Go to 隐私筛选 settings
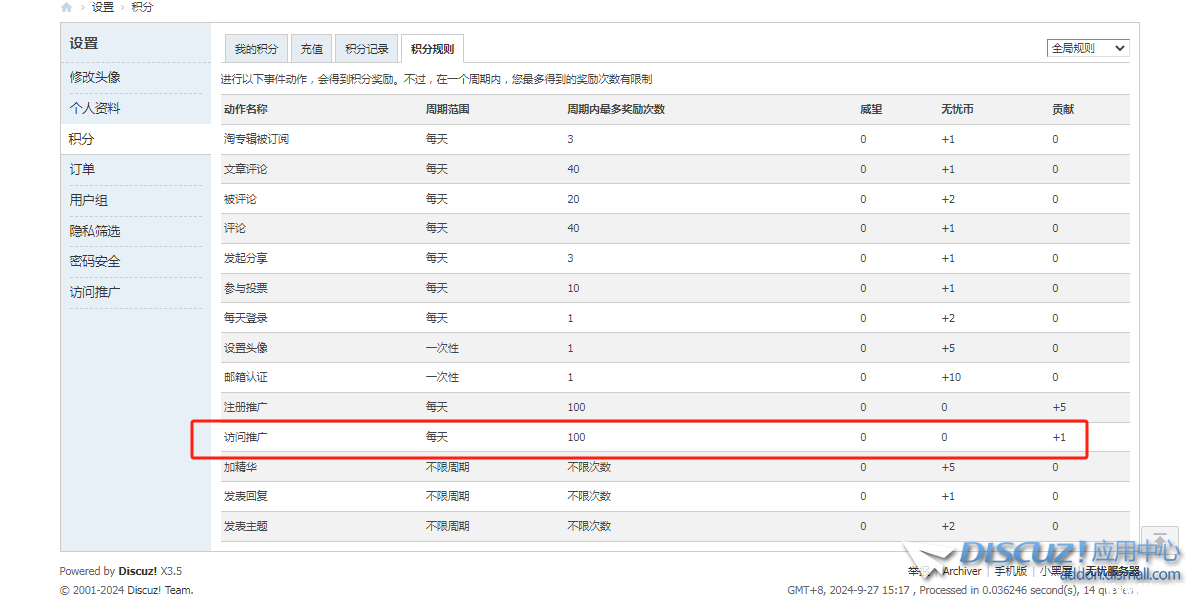Viewport: 1199px width, 600px height. click(95, 231)
